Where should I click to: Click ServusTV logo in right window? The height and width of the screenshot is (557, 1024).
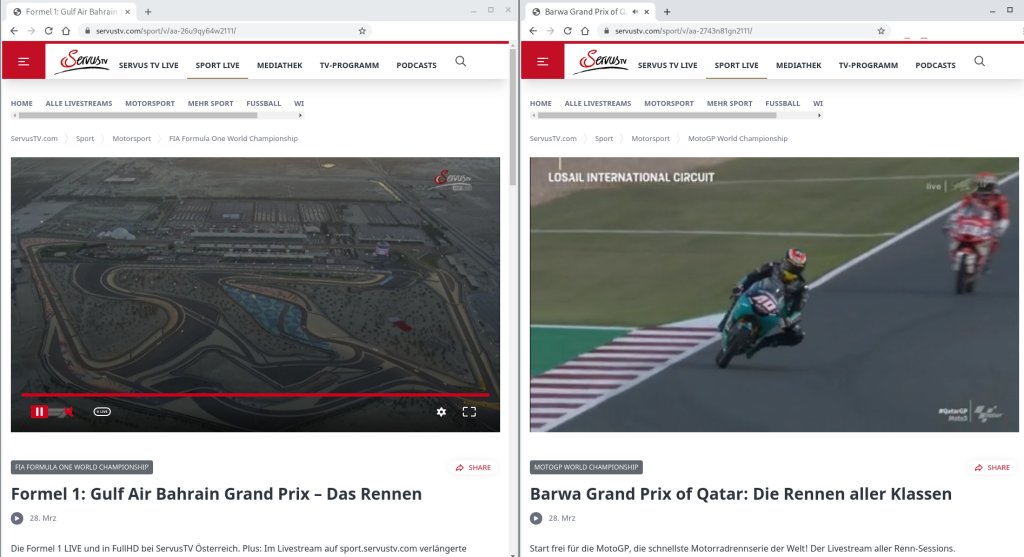(600, 61)
